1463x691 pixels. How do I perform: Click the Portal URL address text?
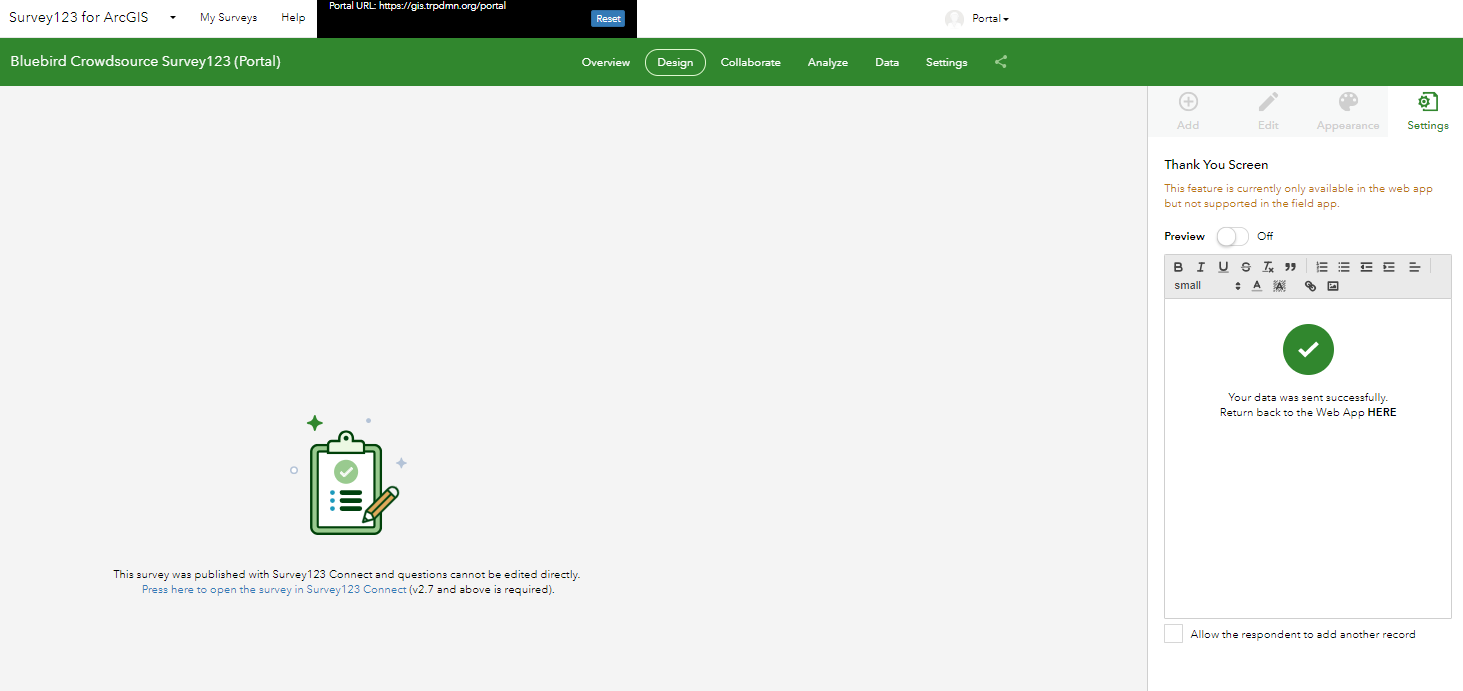click(x=443, y=6)
